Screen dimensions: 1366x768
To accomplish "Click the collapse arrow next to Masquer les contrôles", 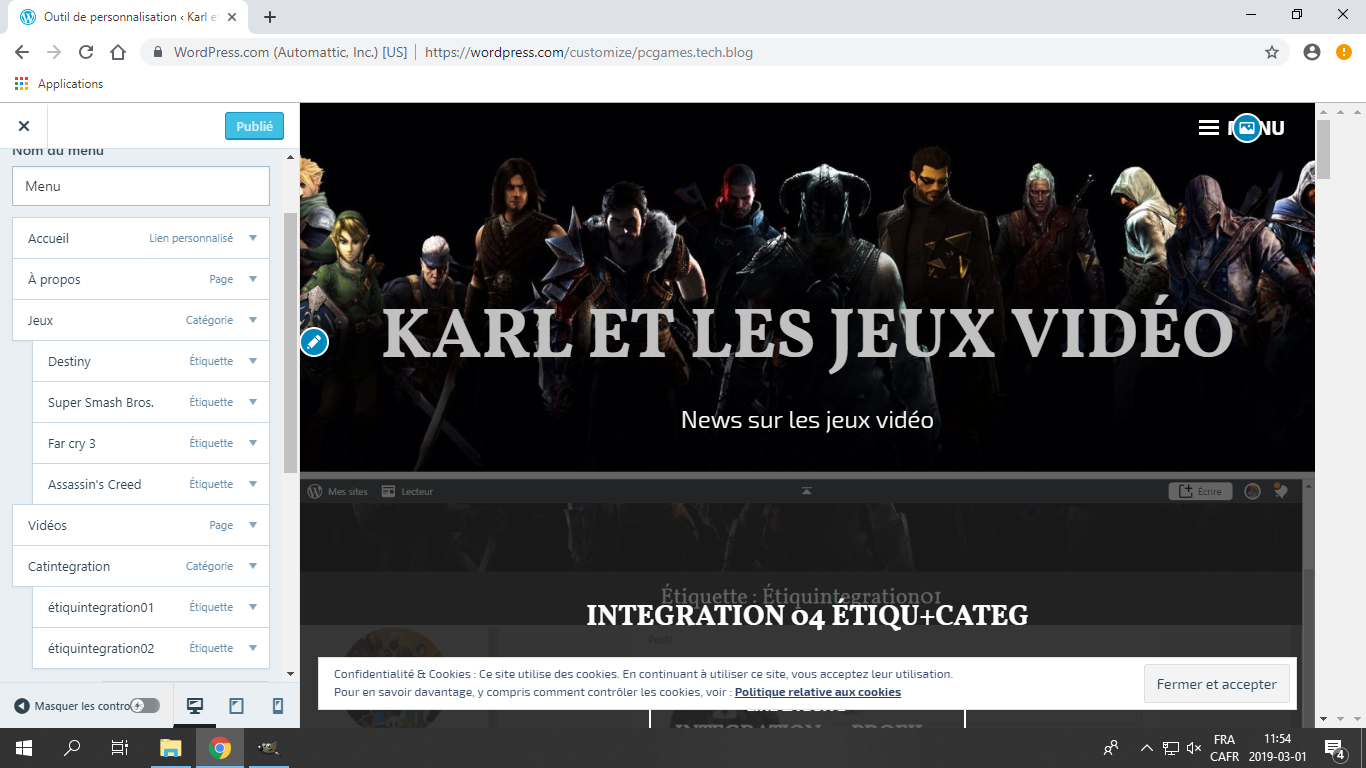I will coord(22,706).
